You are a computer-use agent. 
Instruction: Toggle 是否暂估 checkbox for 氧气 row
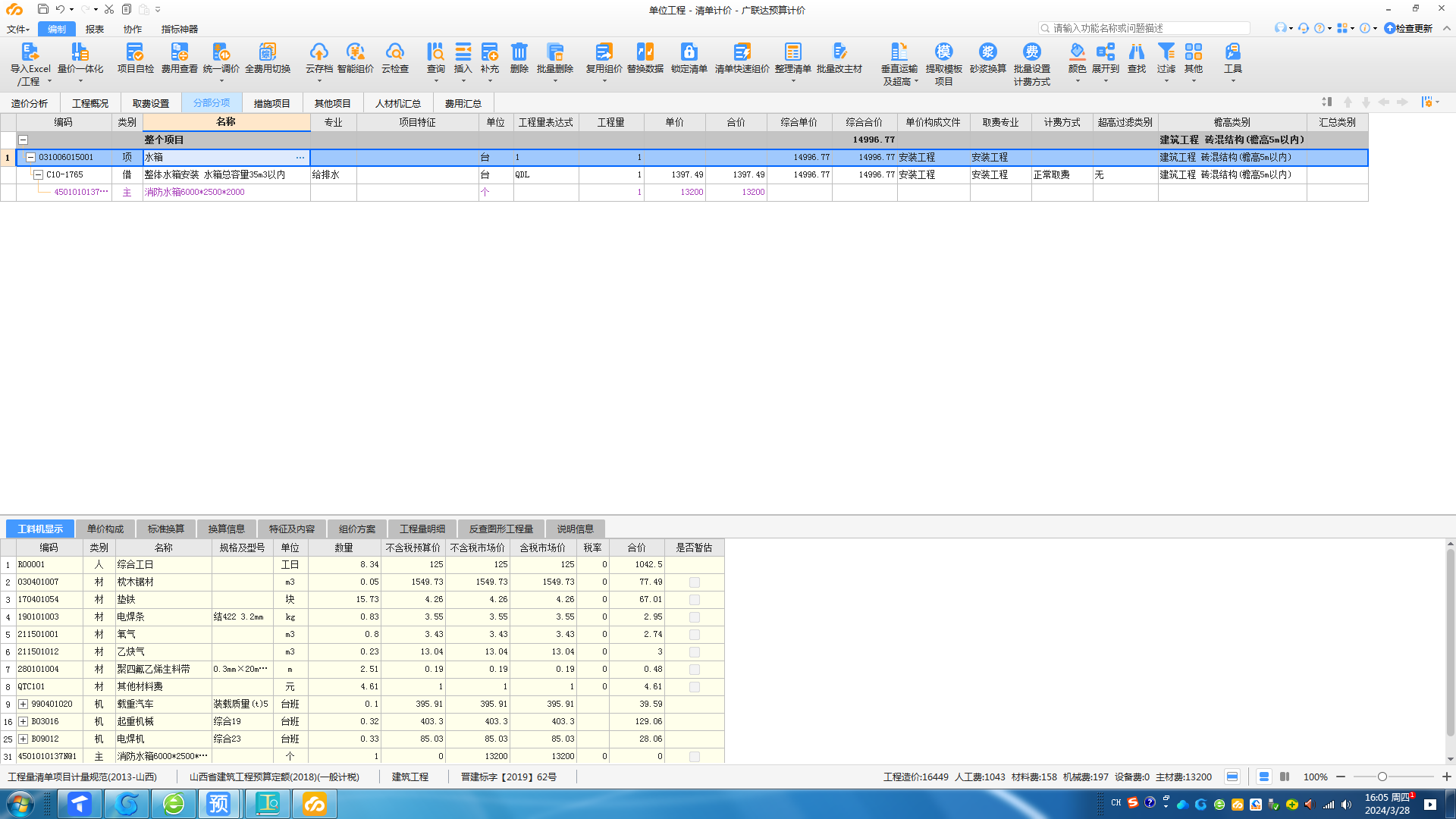[x=694, y=635]
